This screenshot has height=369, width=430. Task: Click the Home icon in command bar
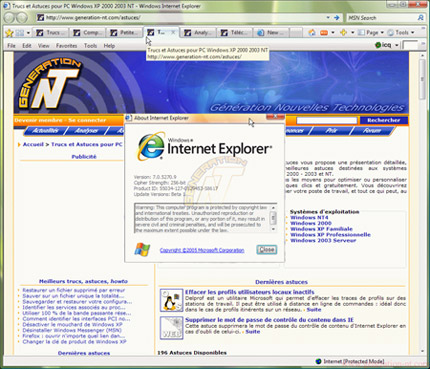point(312,33)
